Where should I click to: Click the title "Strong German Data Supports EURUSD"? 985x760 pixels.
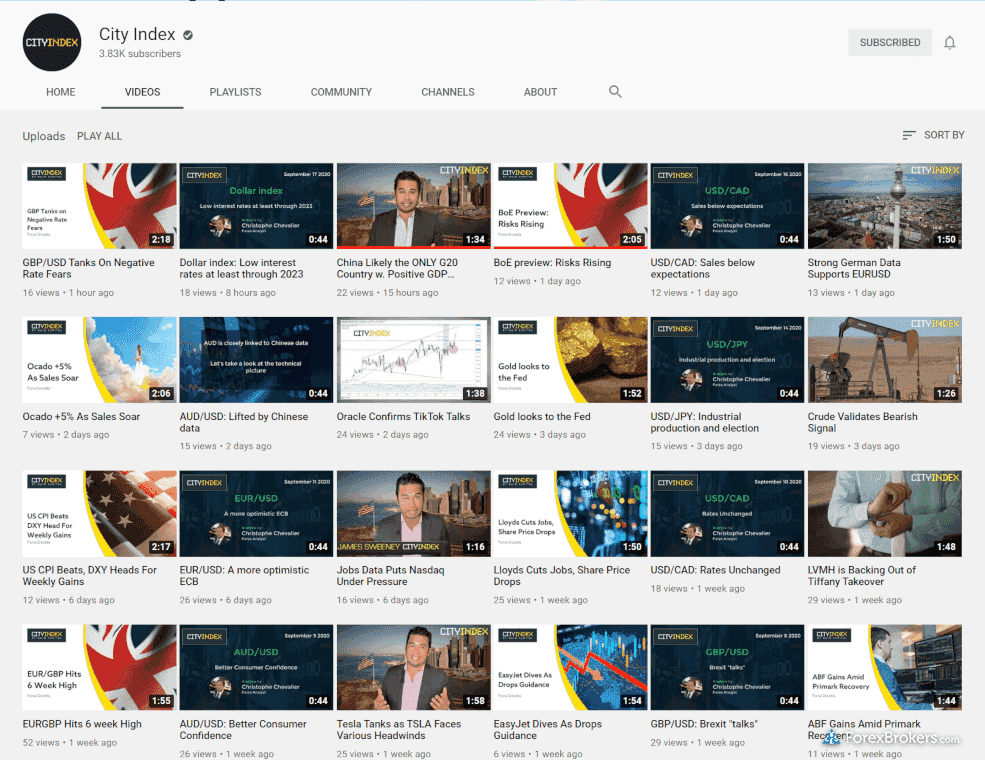[854, 268]
